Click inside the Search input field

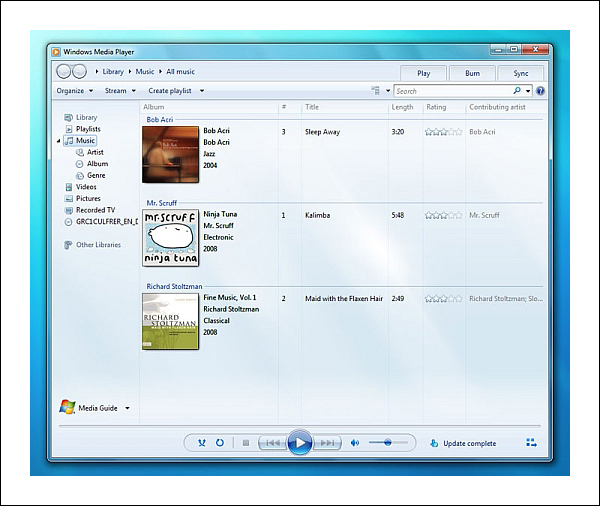pyautogui.click(x=454, y=91)
